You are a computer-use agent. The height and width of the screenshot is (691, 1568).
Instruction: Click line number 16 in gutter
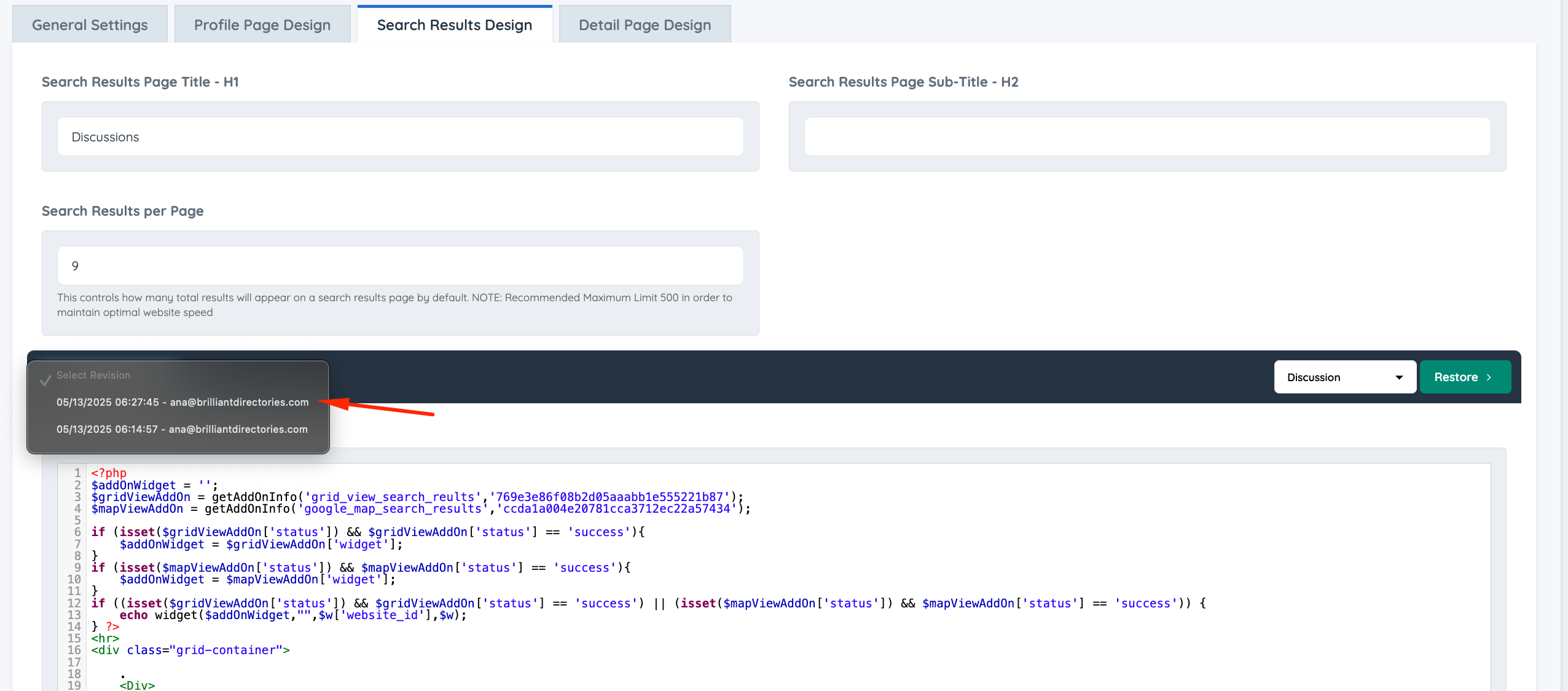(74, 650)
